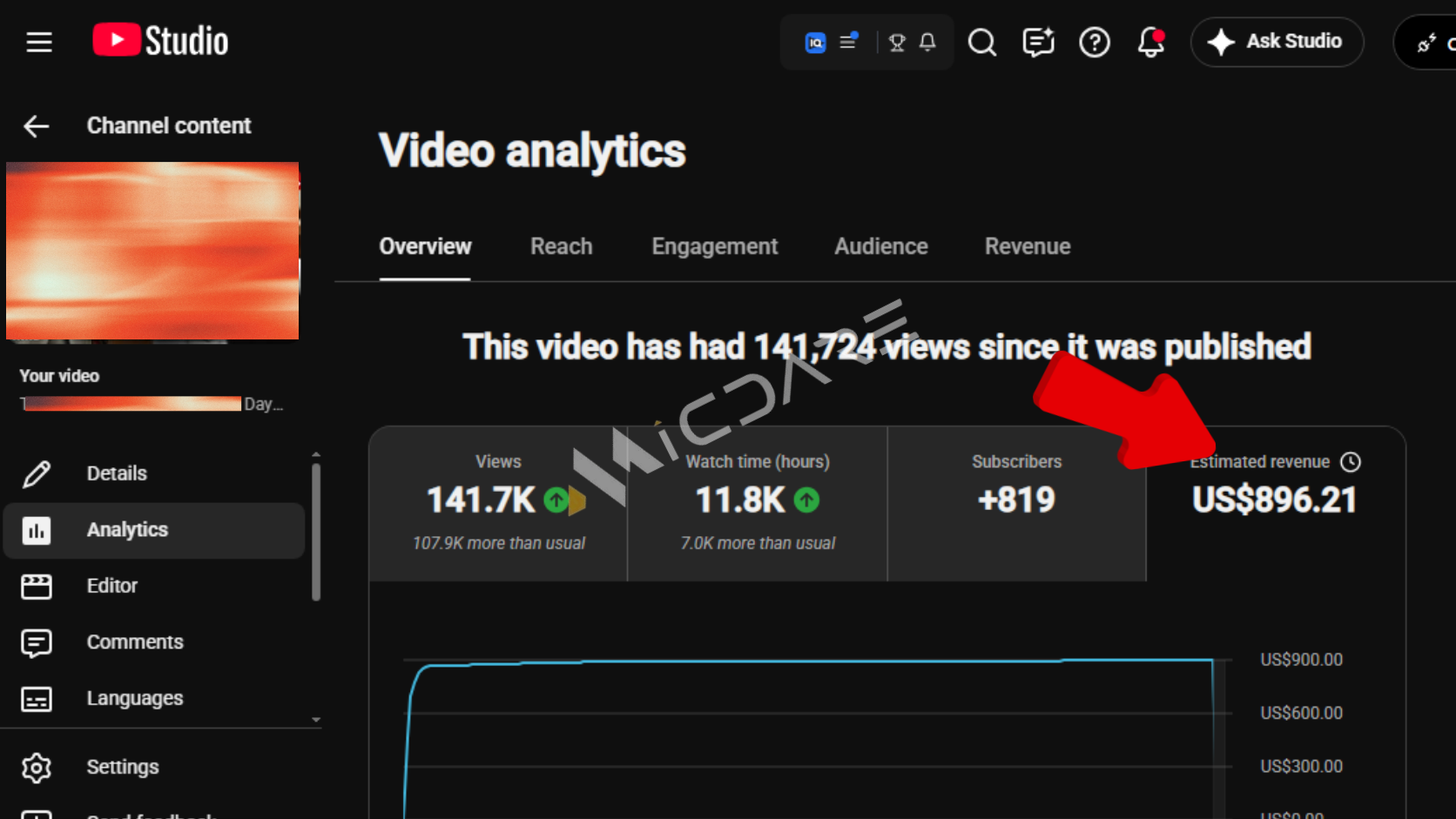
Task: Open search with the magnifier icon
Action: coord(982,42)
